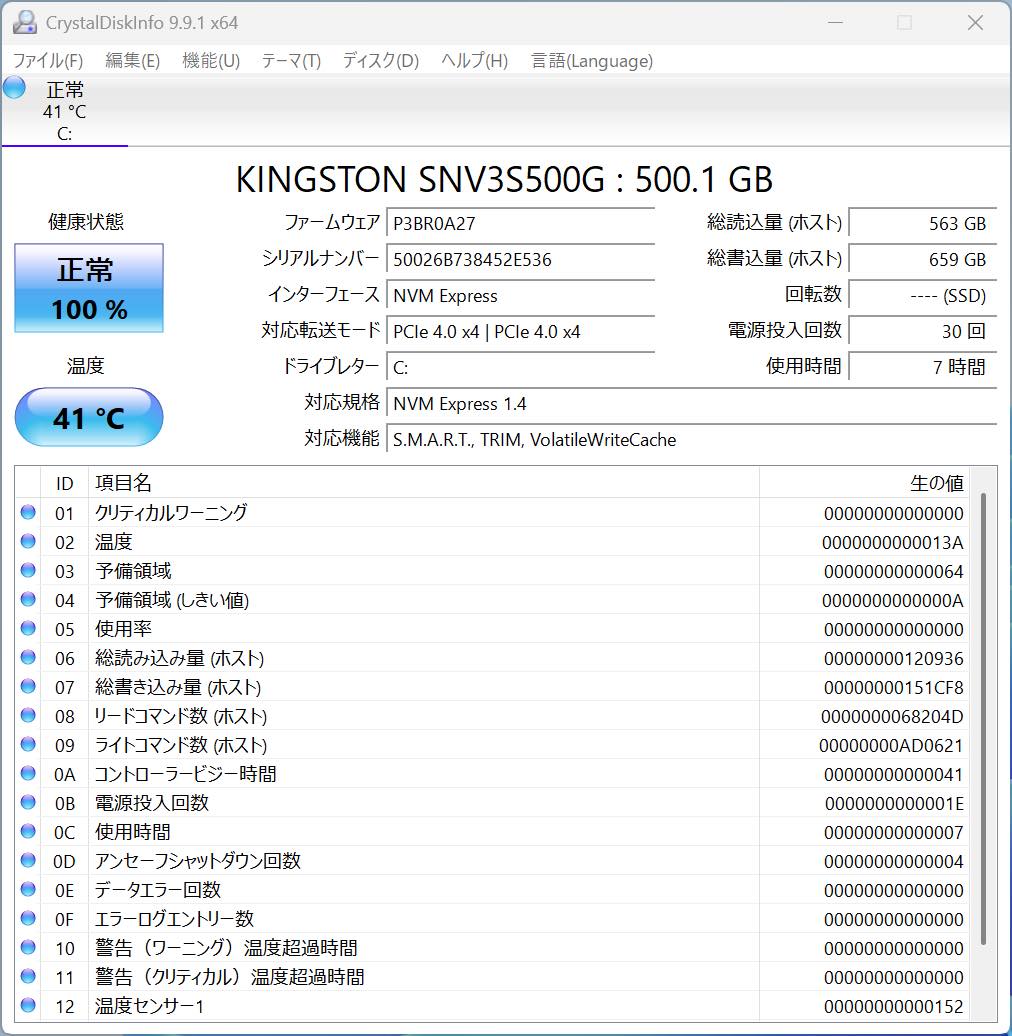1012x1036 pixels.
Task: Click the status orb for 05 使用率 row
Action: coord(28,628)
